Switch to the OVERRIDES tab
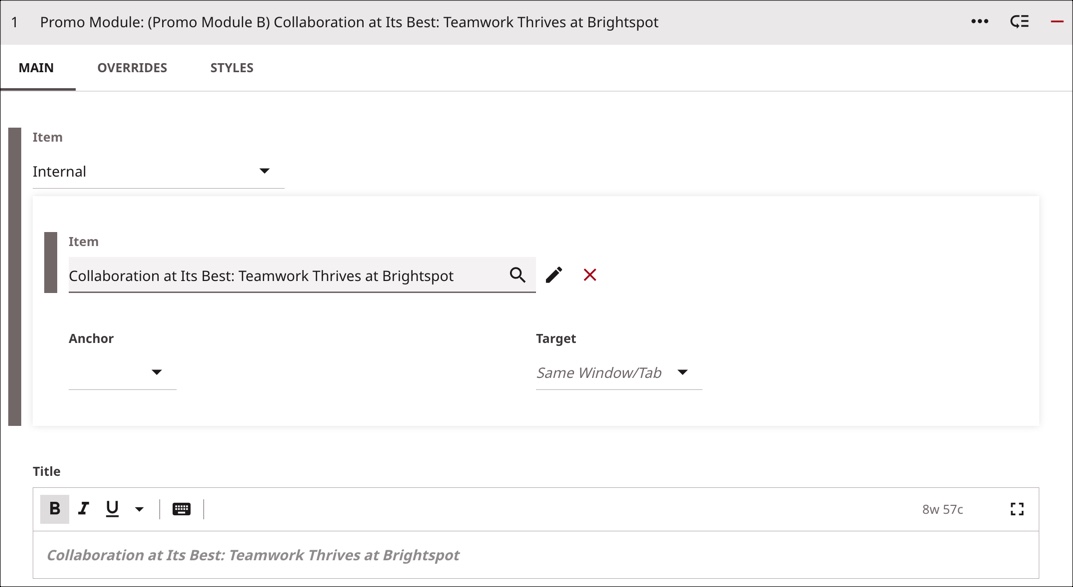1073x587 pixels. pos(132,68)
